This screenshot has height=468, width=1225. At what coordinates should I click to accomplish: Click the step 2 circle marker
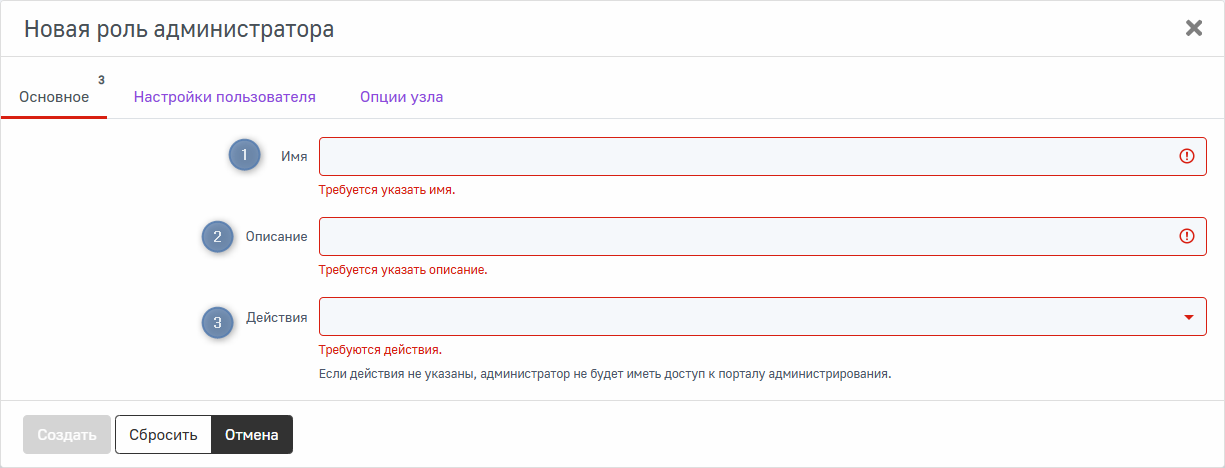pos(217,237)
